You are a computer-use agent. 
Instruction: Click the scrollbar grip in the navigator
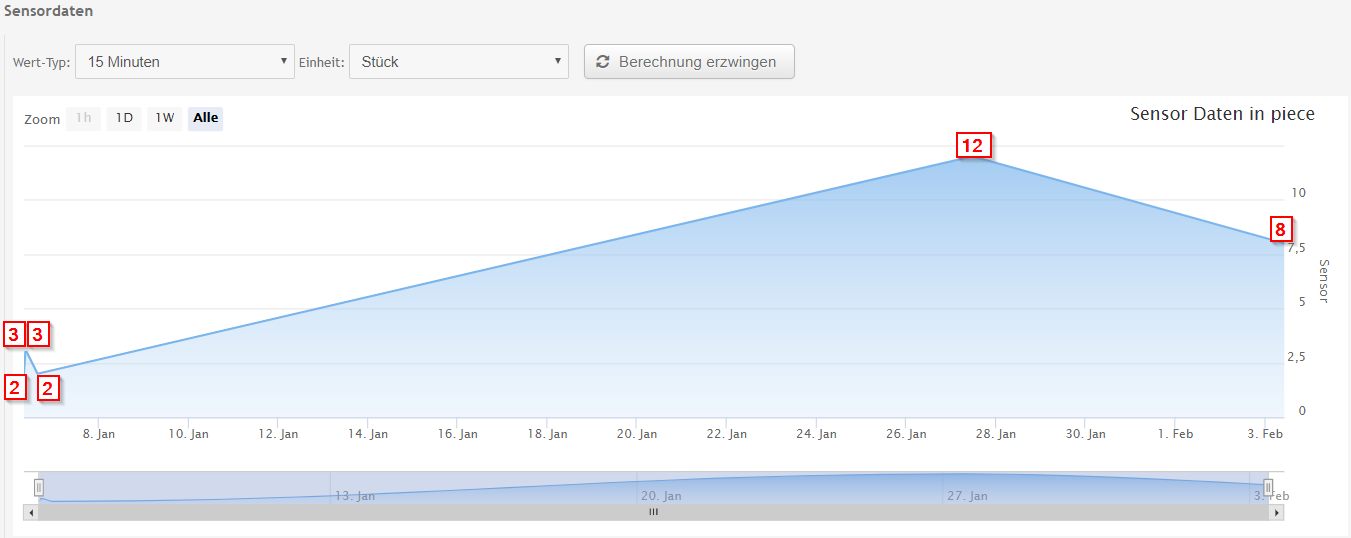tap(653, 512)
